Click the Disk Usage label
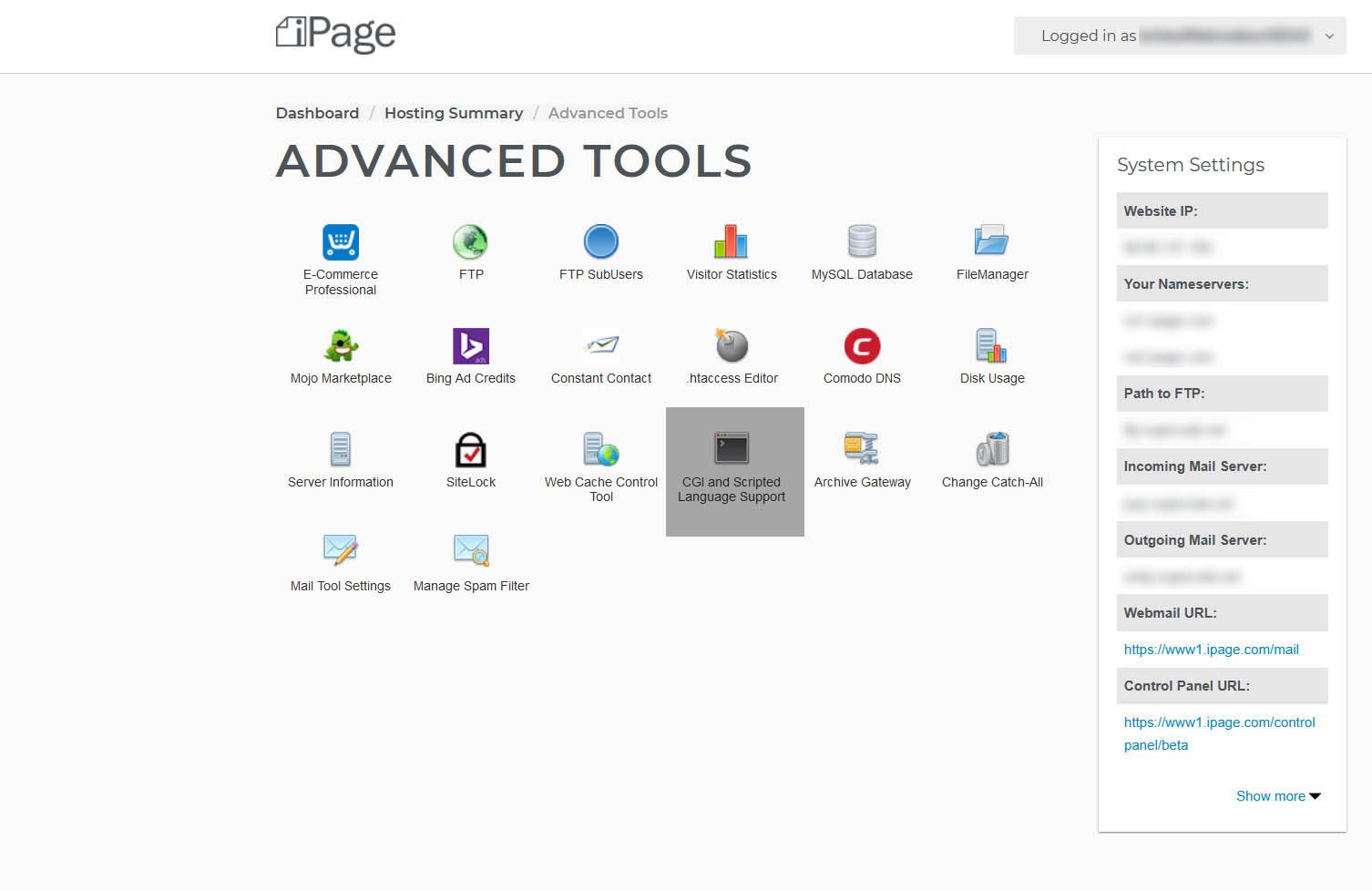The image size is (1372, 891). [x=992, y=378]
